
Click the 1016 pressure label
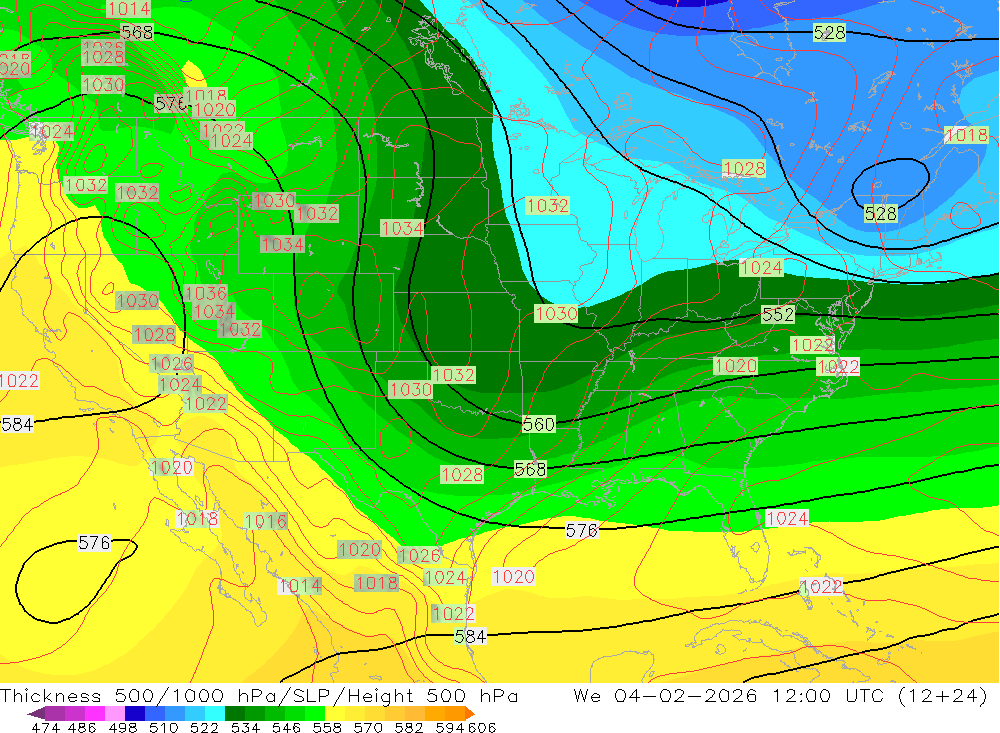pos(265,521)
